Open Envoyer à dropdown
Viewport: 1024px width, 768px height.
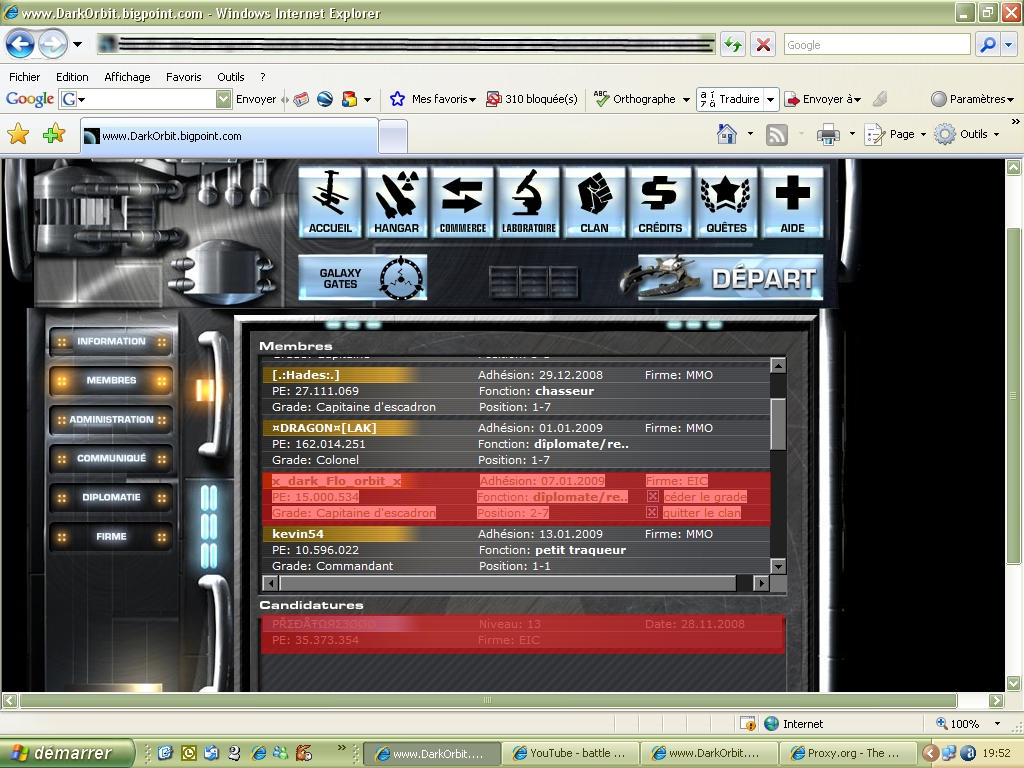click(x=823, y=99)
